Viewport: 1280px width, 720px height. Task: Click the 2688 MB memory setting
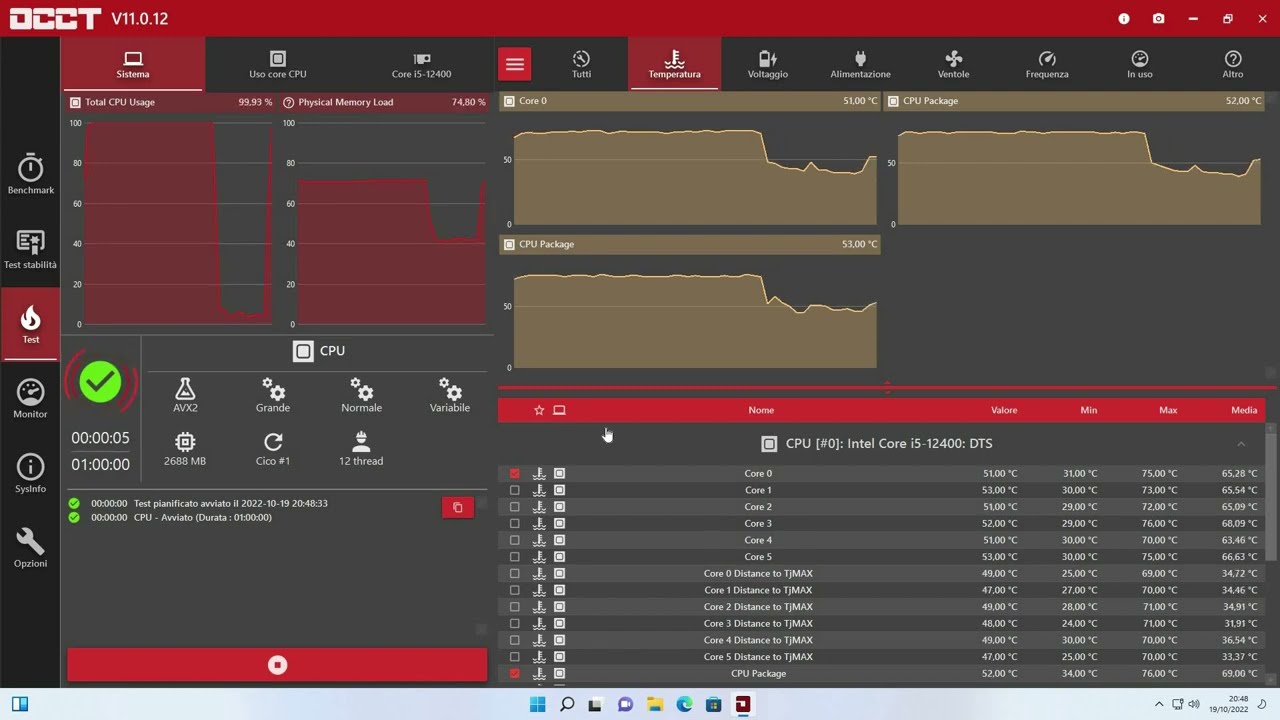pos(185,449)
